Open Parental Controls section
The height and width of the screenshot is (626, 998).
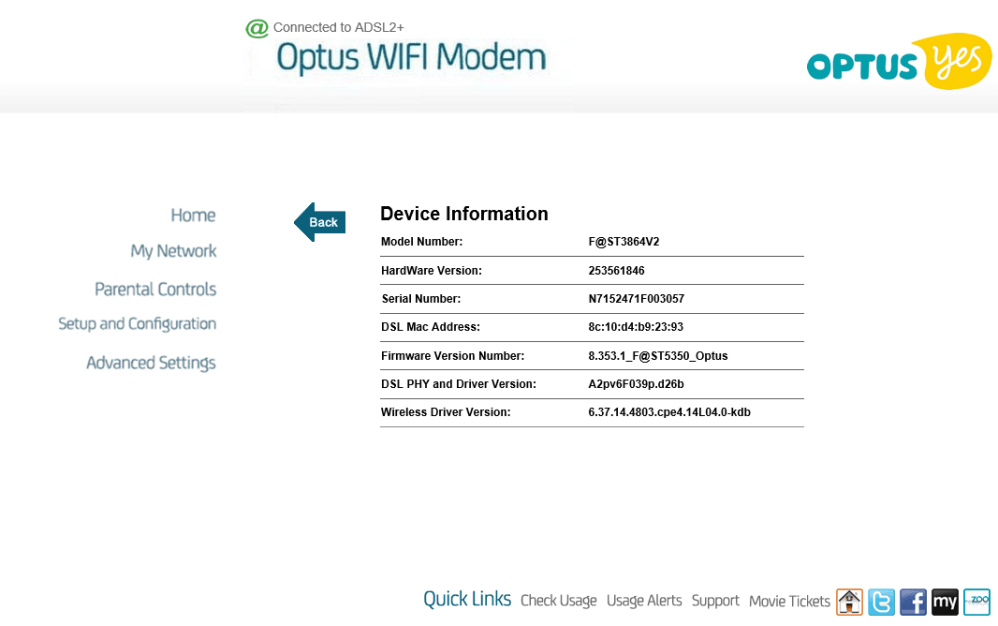coord(155,289)
